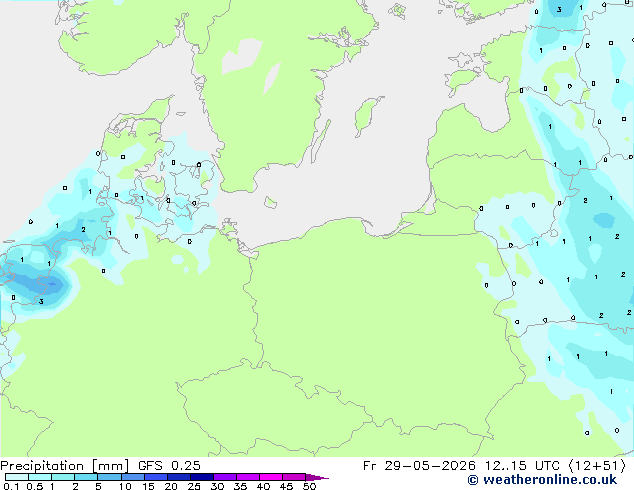Viewport: 634px width, 490px height.
Task: Click the 30–35 mm purple legend swatch
Action: coord(225,477)
